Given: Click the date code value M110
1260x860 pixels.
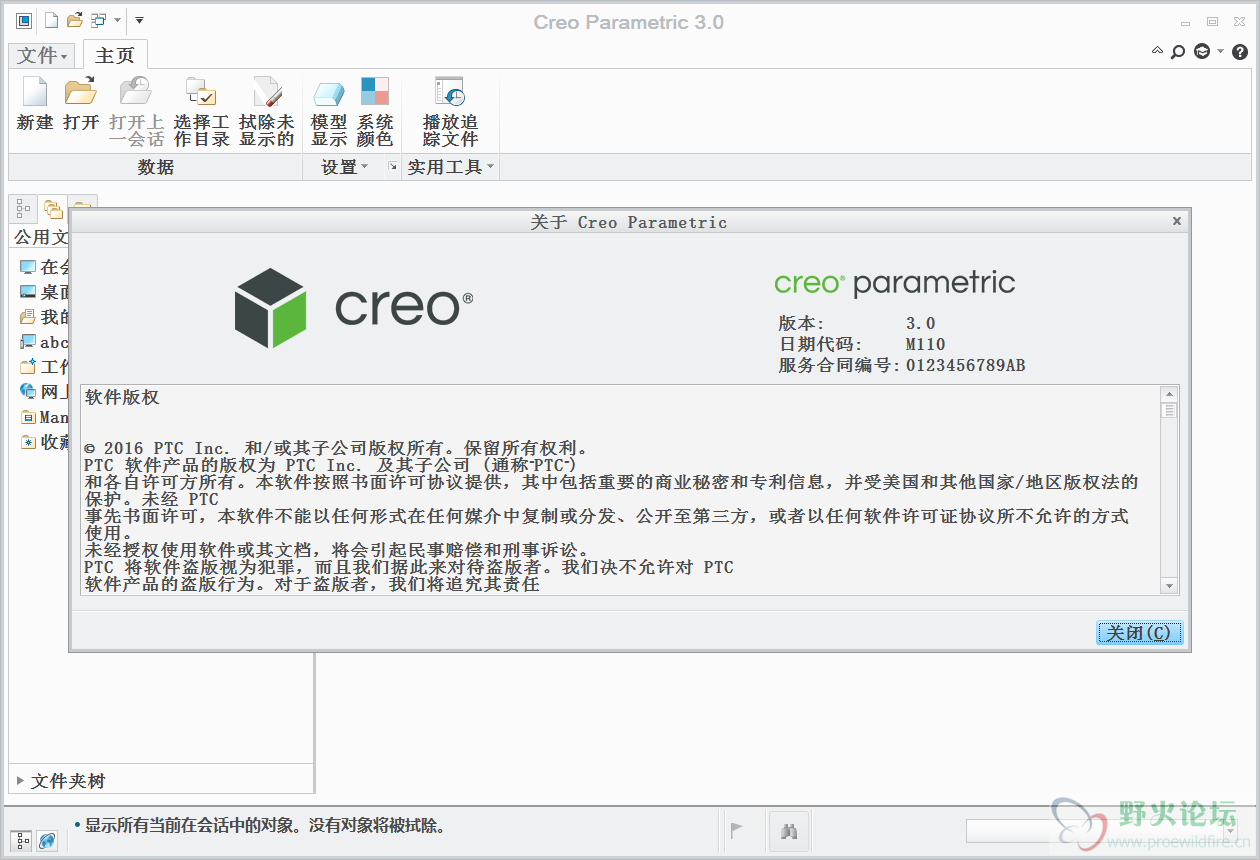Looking at the screenshot, I should pyautogui.click(x=925, y=344).
